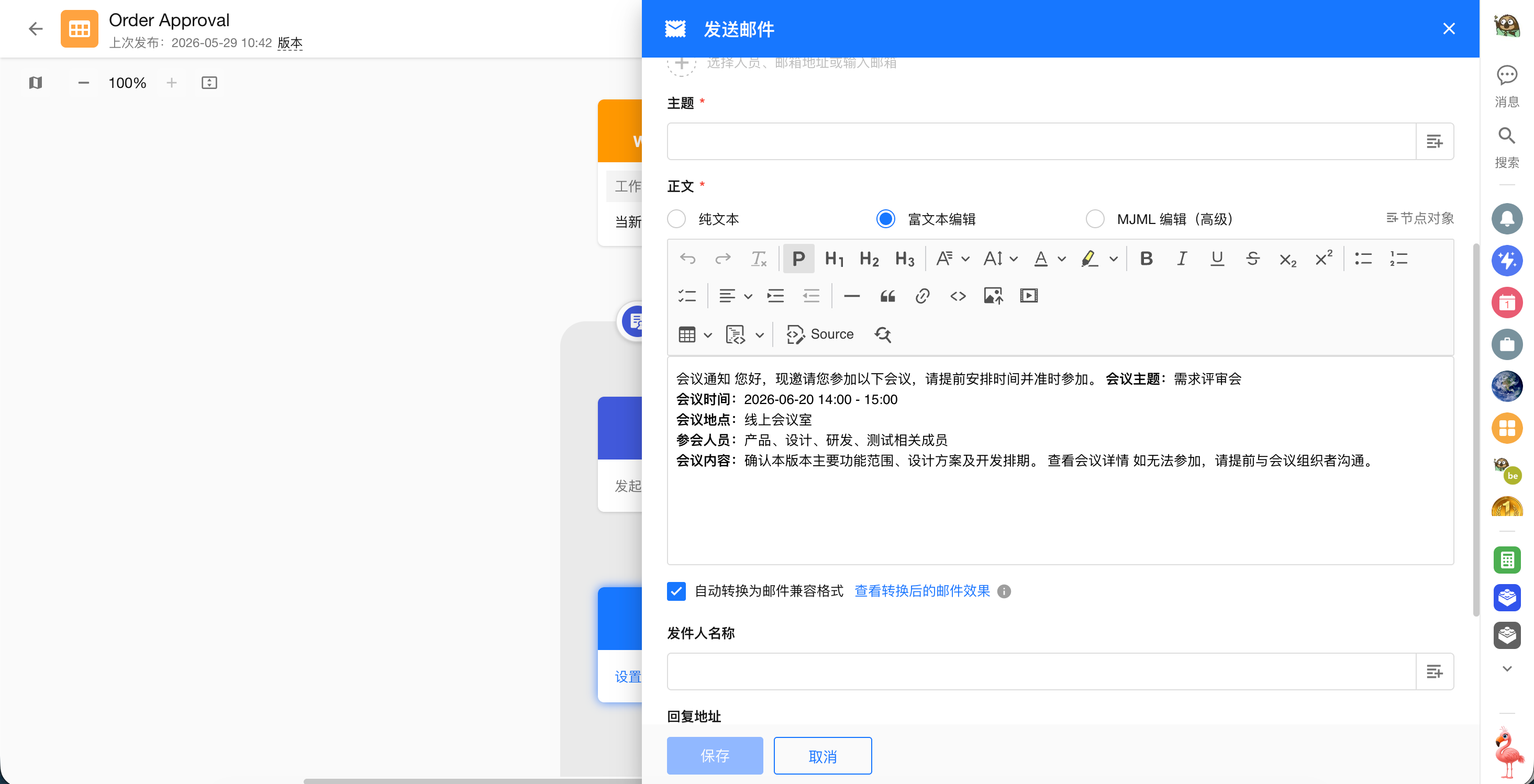Image resolution: width=1534 pixels, height=784 pixels.
Task: Click the 取消 button
Action: pos(822,756)
